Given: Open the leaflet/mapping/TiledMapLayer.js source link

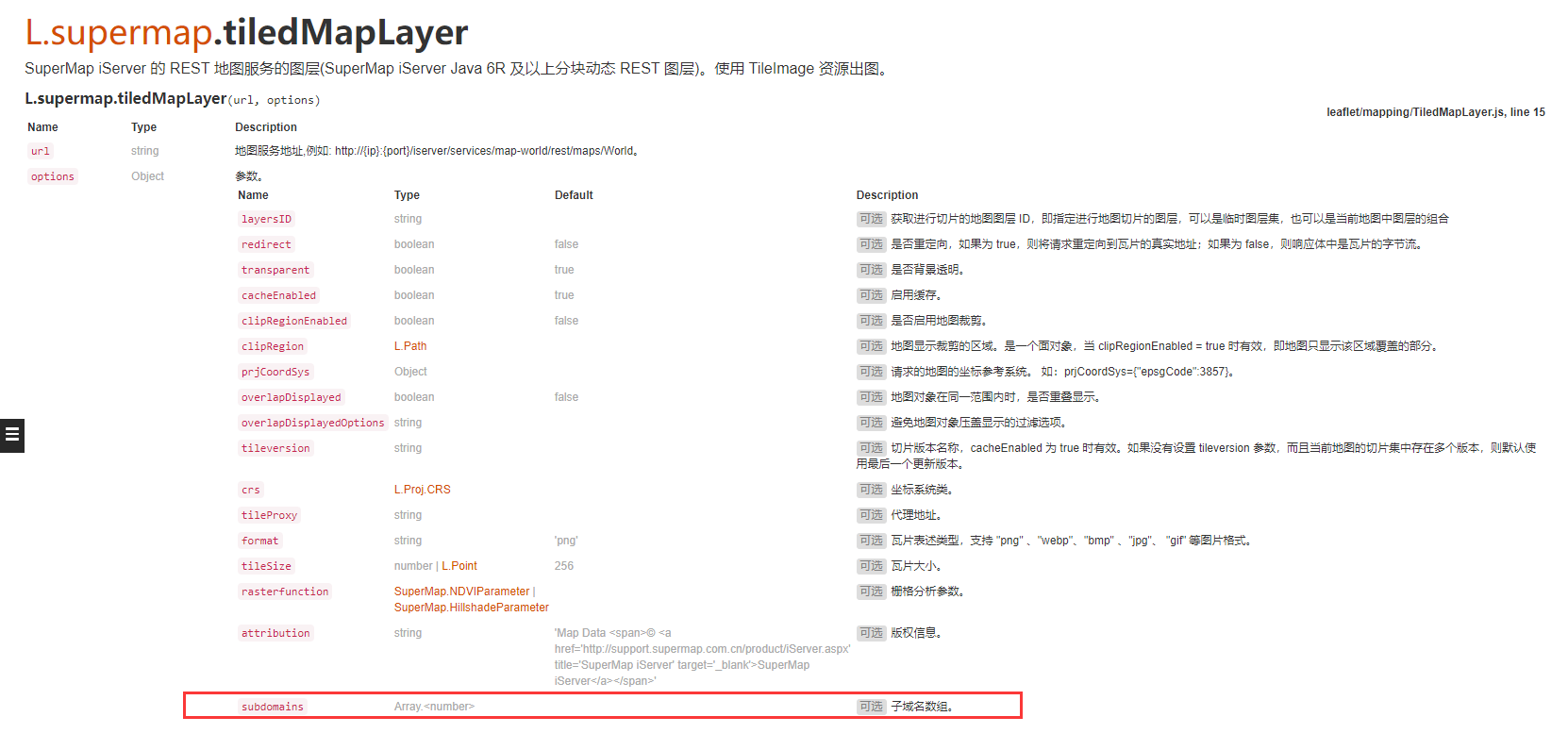Looking at the screenshot, I should click(x=1436, y=112).
